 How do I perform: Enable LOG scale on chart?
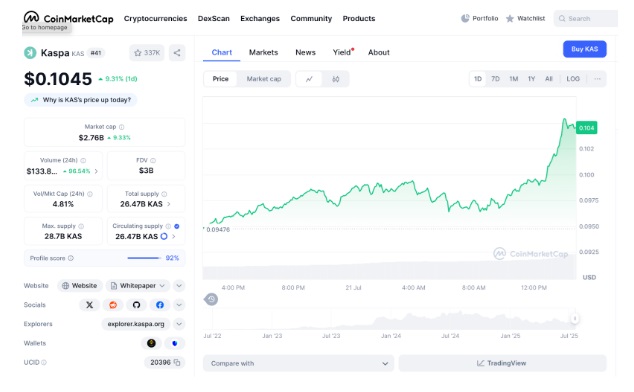pyautogui.click(x=573, y=79)
